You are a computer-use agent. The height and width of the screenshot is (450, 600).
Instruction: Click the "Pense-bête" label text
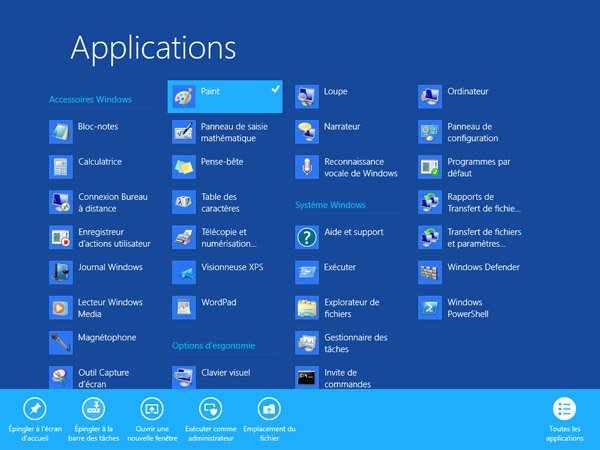click(x=222, y=161)
